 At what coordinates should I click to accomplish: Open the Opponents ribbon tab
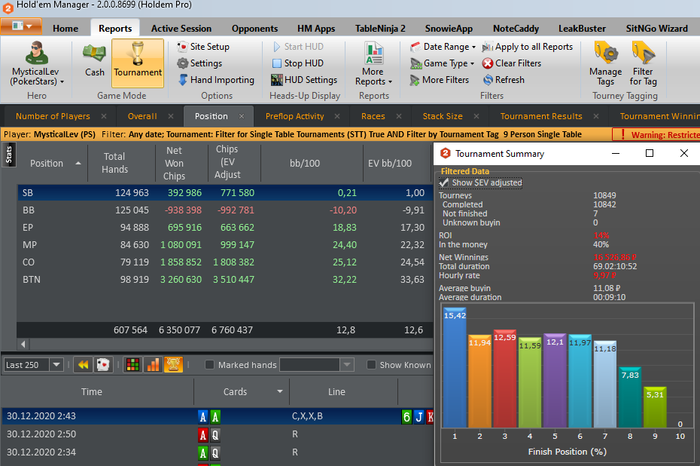254,29
